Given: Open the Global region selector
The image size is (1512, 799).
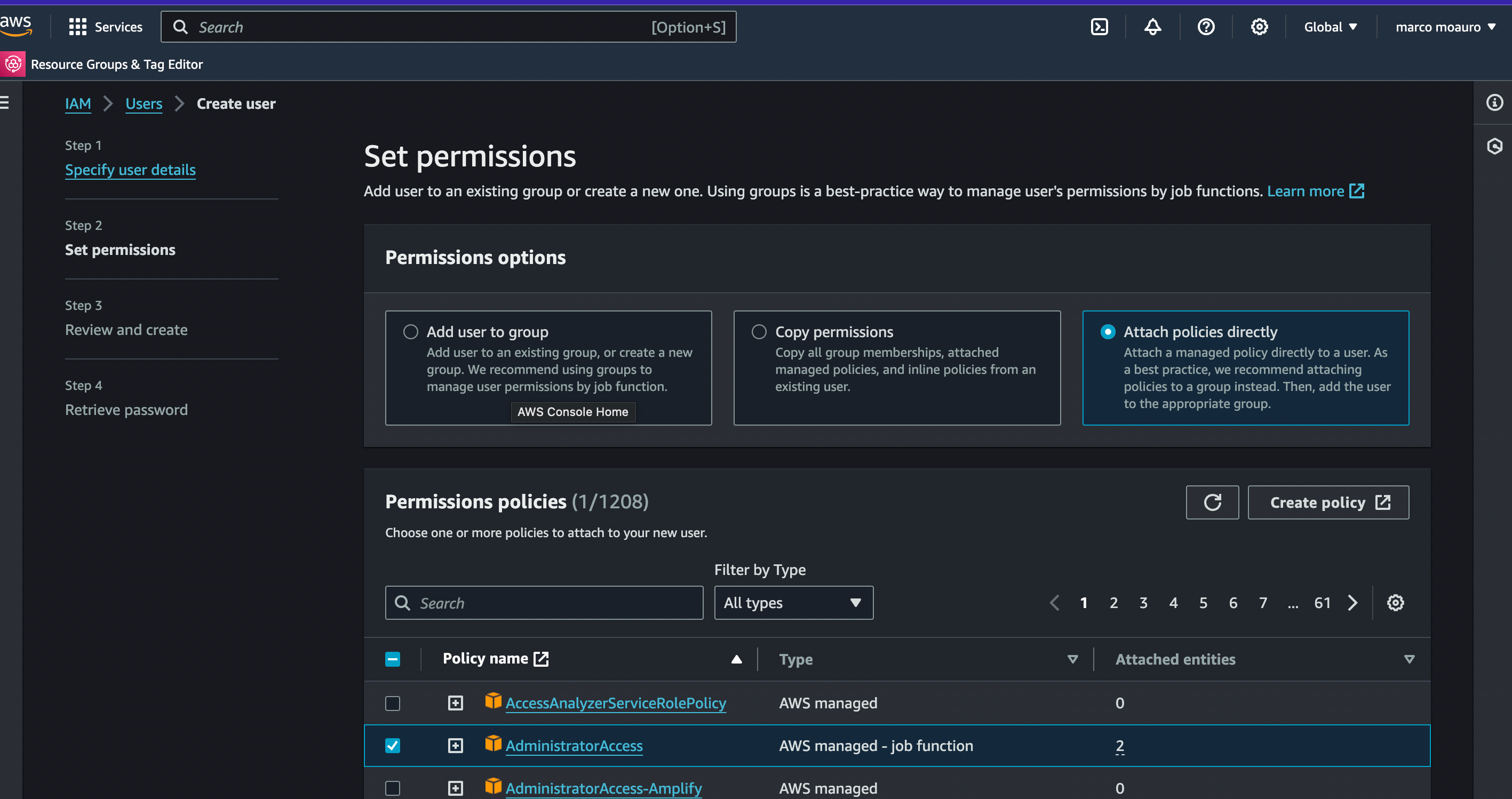Looking at the screenshot, I should point(1328,26).
